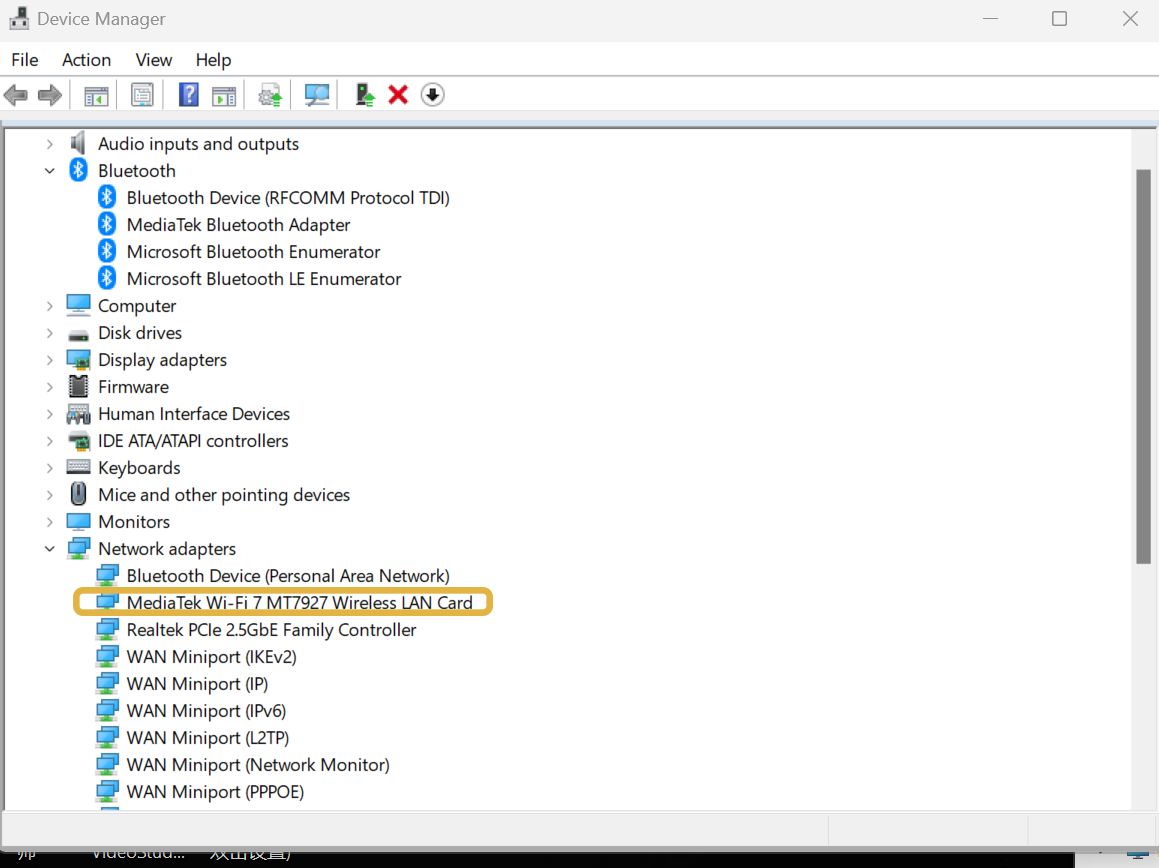Open the View menu
Image resolution: width=1159 pixels, height=868 pixels.
click(154, 60)
